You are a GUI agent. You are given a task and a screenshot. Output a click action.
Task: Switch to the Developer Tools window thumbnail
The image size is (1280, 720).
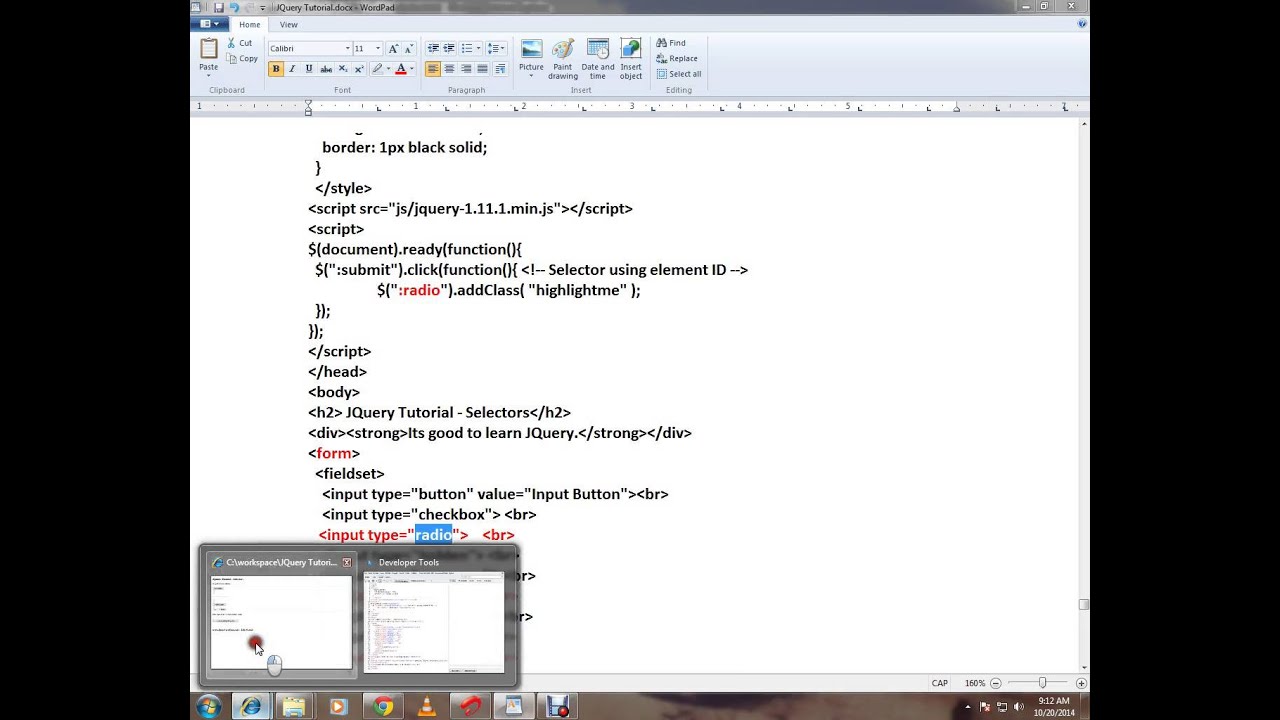click(434, 614)
